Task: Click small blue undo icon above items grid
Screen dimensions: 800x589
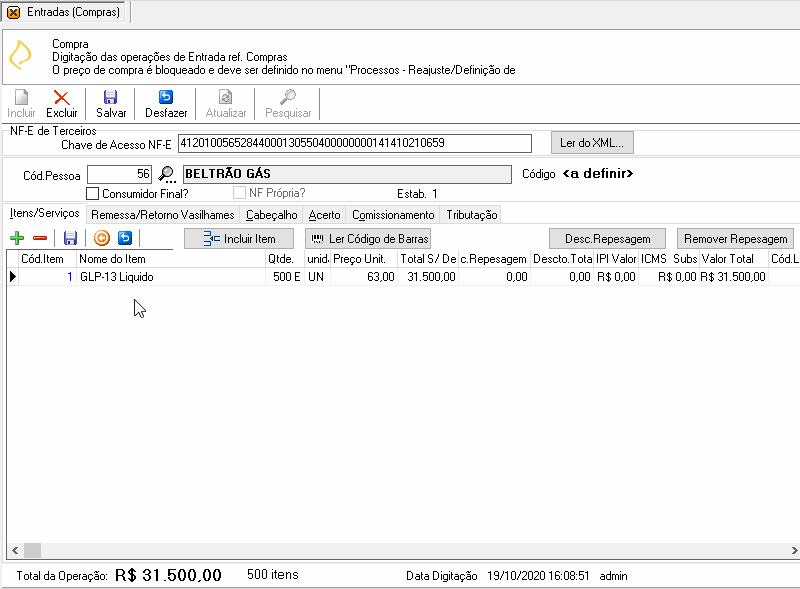Action: click(125, 238)
